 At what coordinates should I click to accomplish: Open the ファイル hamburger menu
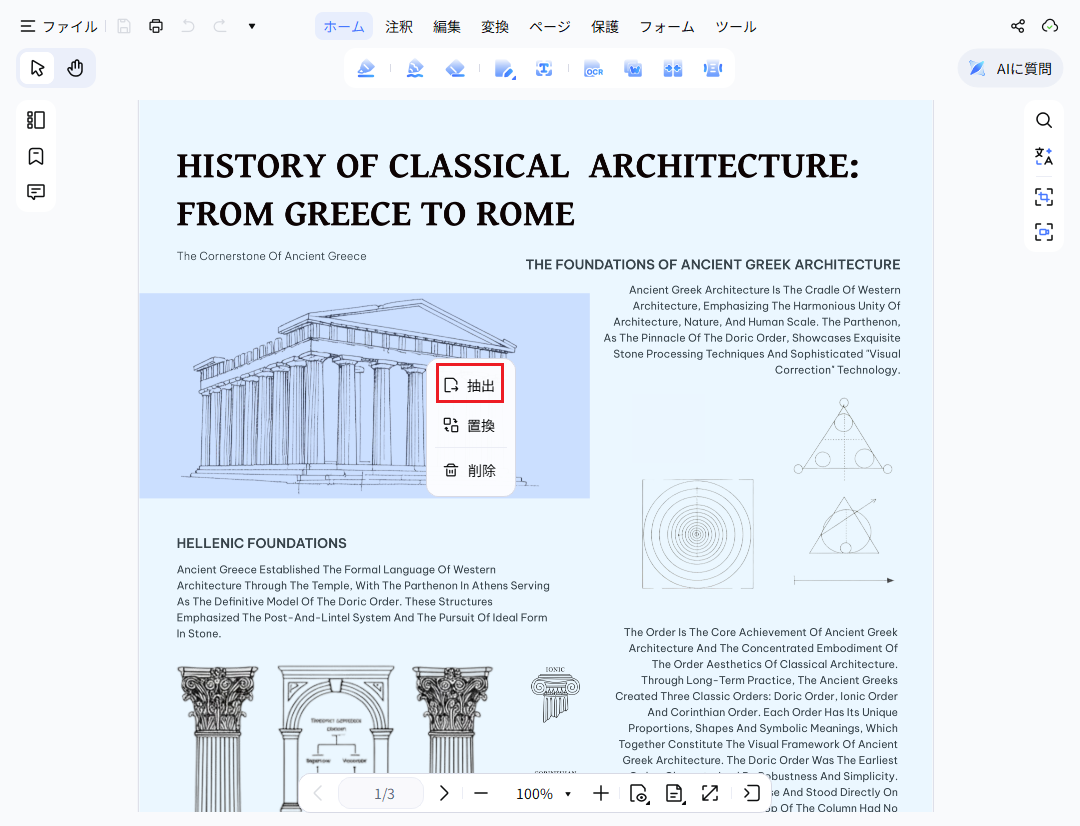click(59, 26)
